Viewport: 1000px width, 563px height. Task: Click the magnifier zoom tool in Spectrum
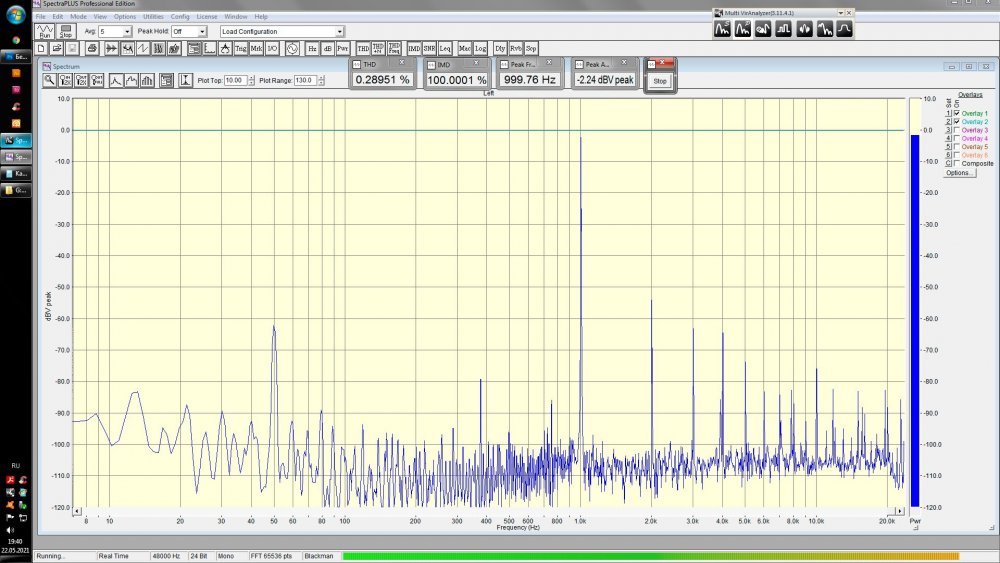click(x=49, y=80)
